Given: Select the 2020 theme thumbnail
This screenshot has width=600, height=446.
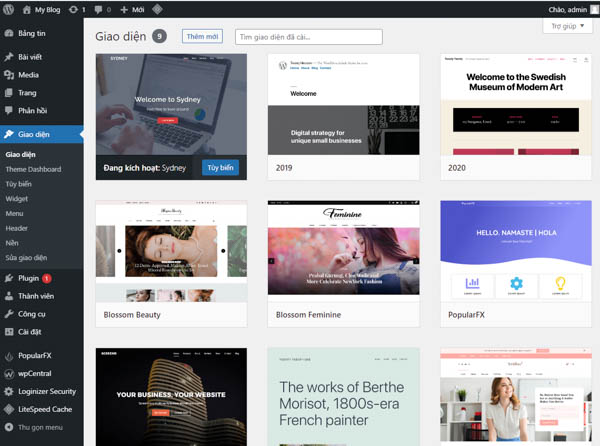Looking at the screenshot, I should (516, 104).
